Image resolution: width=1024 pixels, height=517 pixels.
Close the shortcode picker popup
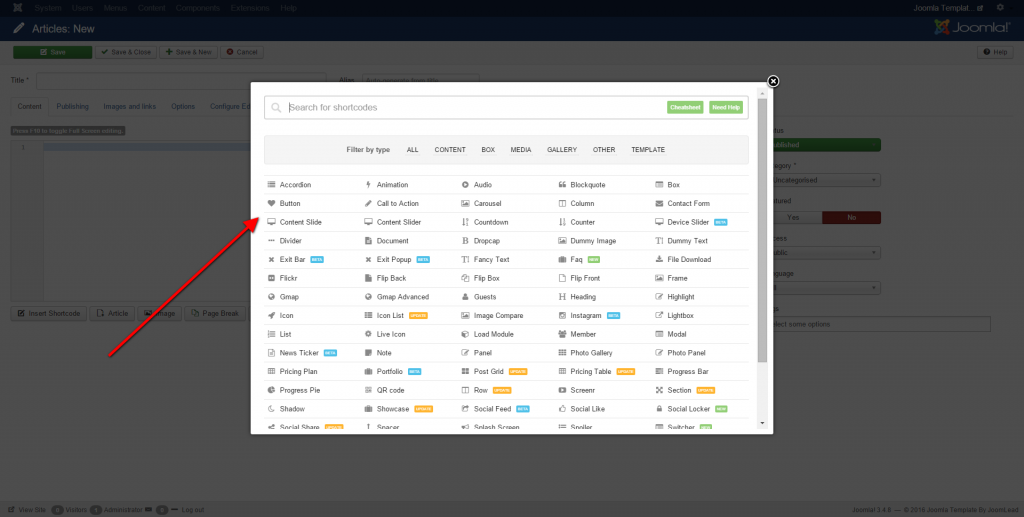[773, 81]
